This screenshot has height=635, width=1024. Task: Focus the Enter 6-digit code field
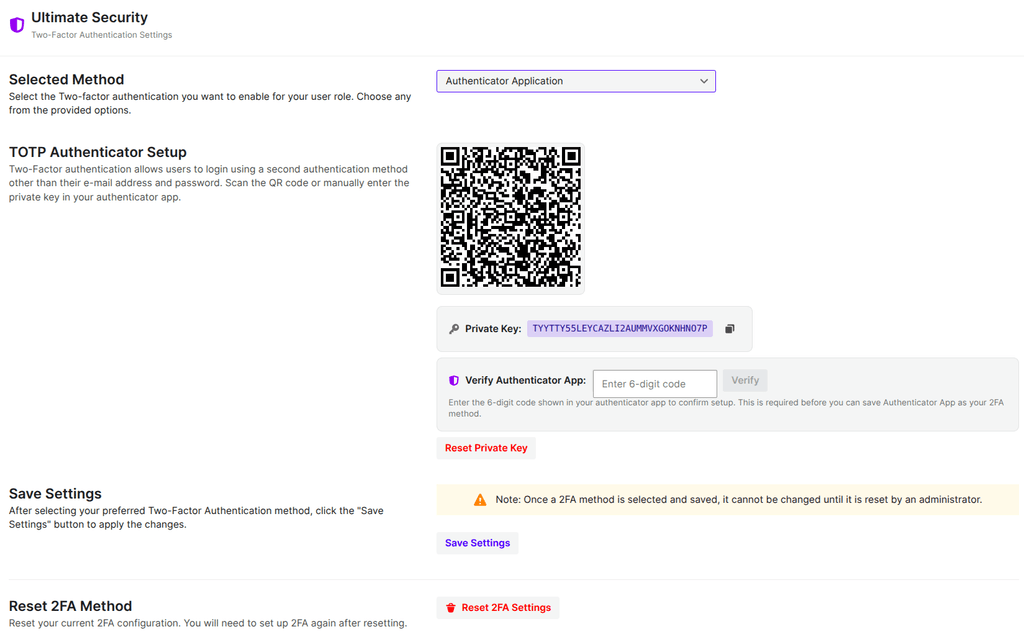click(654, 384)
